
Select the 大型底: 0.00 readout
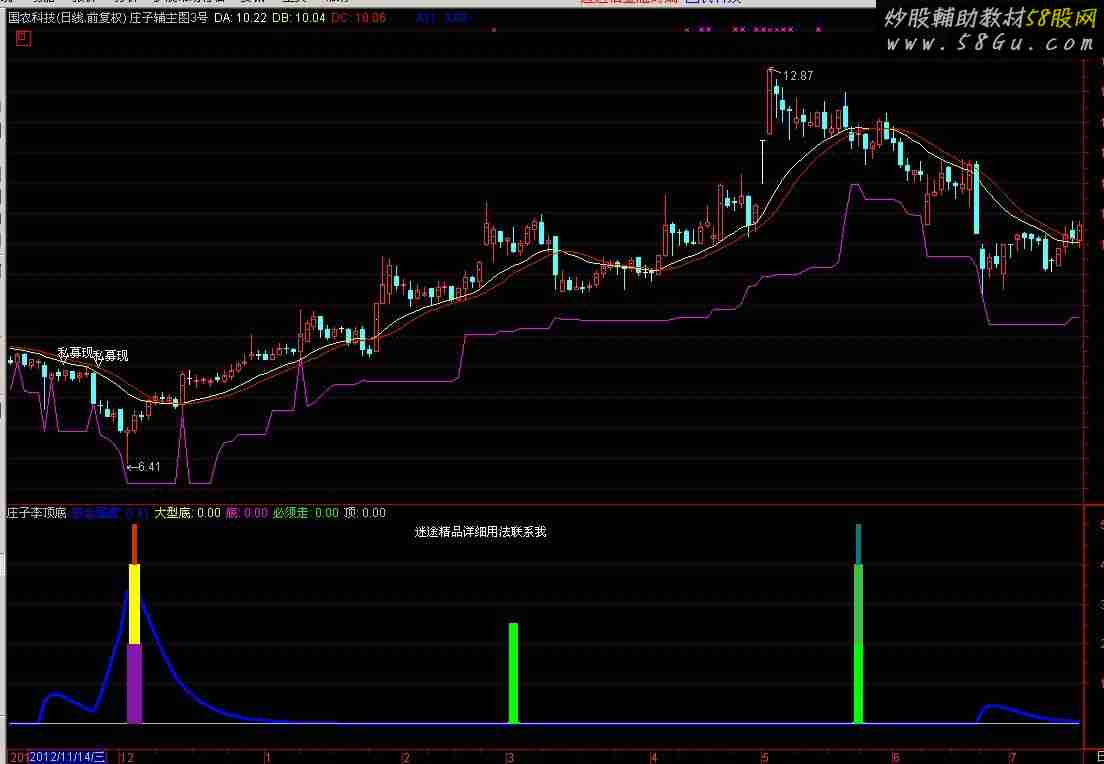[187, 513]
